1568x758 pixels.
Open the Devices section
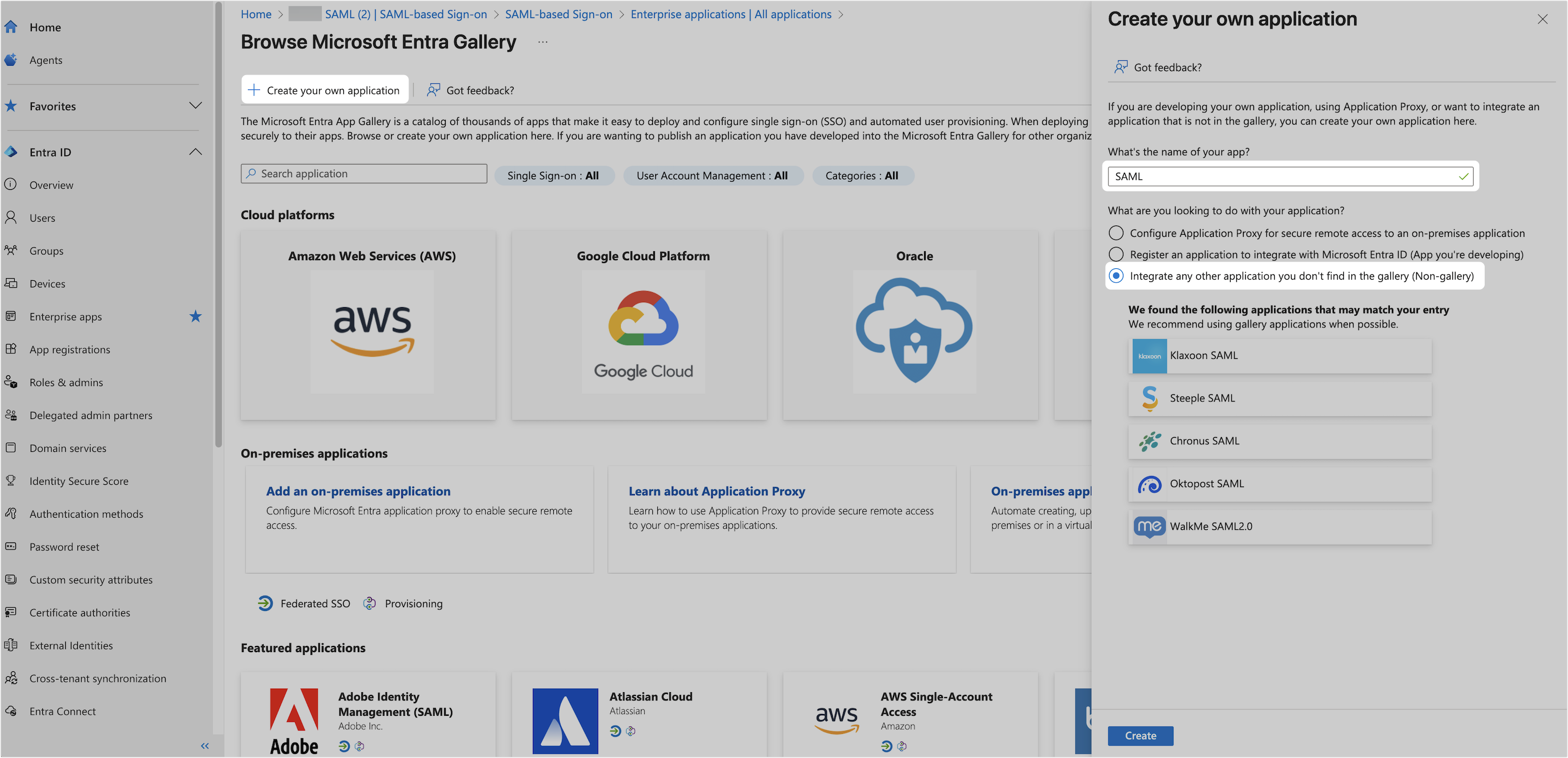[47, 283]
